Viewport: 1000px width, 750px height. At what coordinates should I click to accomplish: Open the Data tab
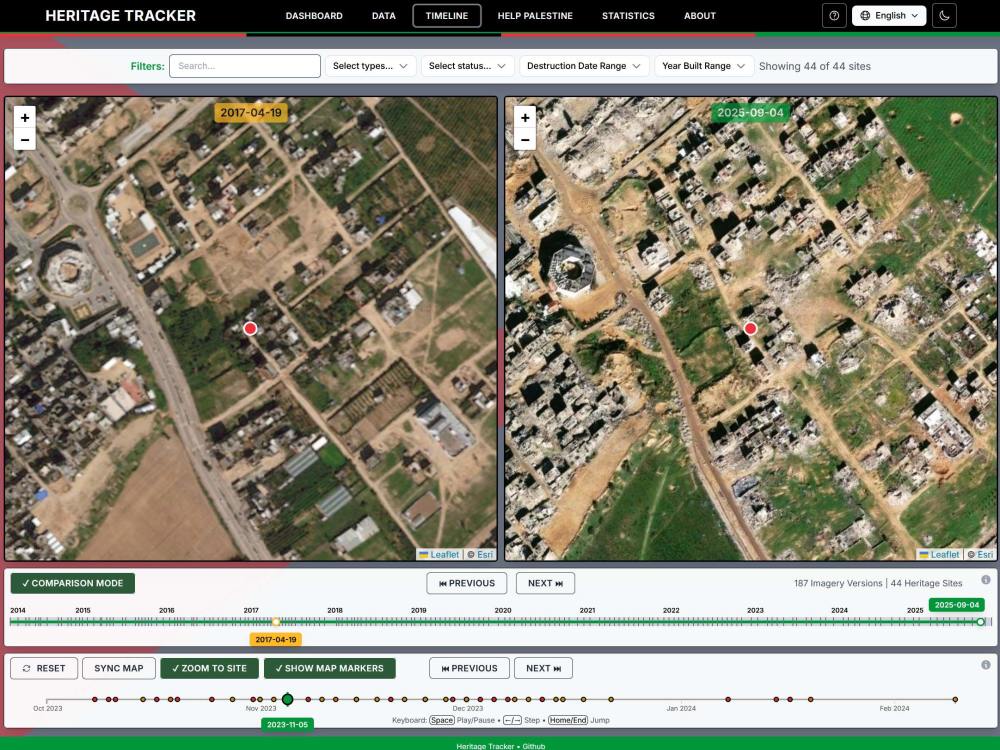tap(384, 16)
